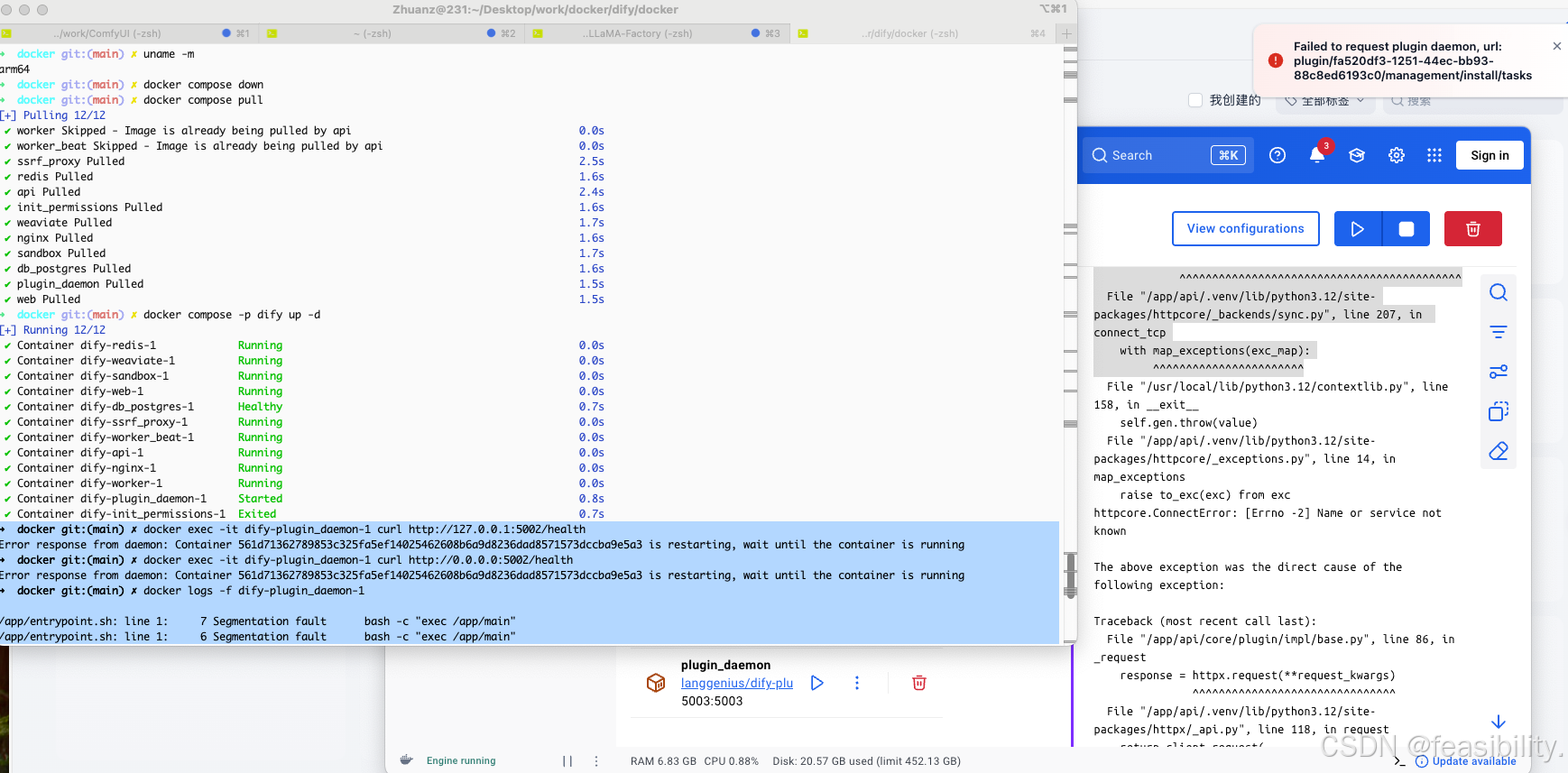
Task: Start the compose stack with the blue play button
Action: pyautogui.click(x=1358, y=229)
